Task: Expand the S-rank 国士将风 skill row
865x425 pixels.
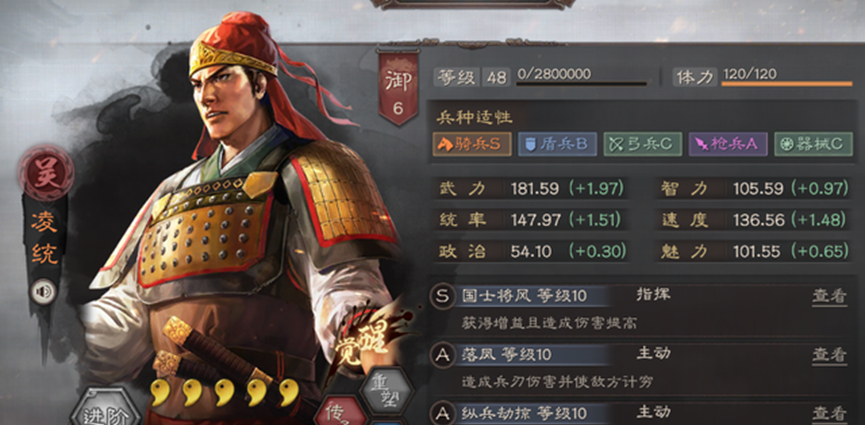Action: [641, 310]
